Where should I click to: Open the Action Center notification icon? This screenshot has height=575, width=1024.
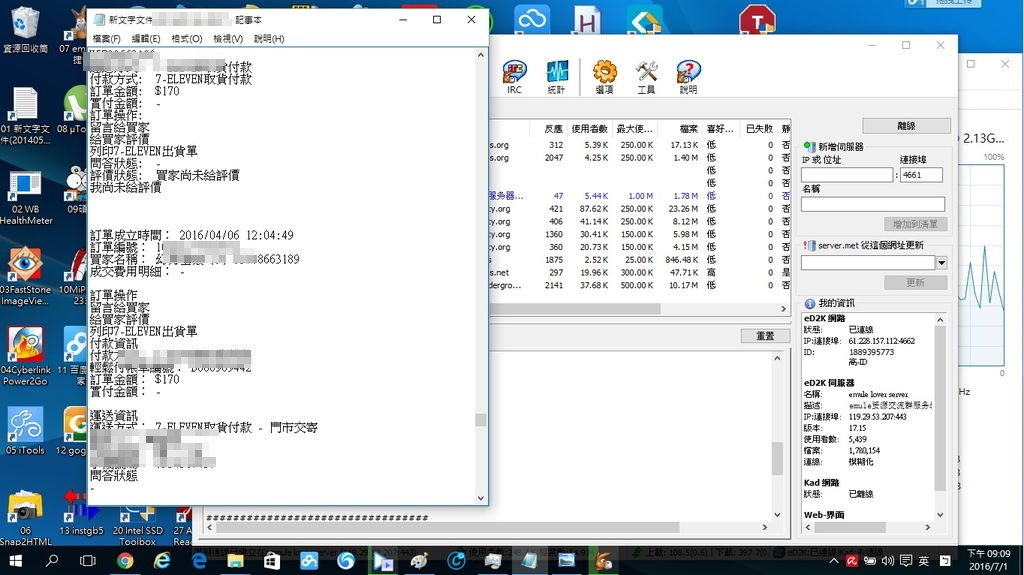[906, 561]
